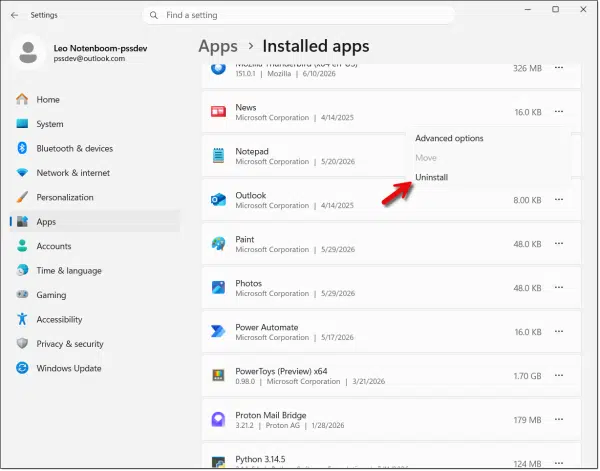Click the Apps breadcrumb link
Image resolution: width=600 pixels, height=471 pixels.
tap(218, 46)
